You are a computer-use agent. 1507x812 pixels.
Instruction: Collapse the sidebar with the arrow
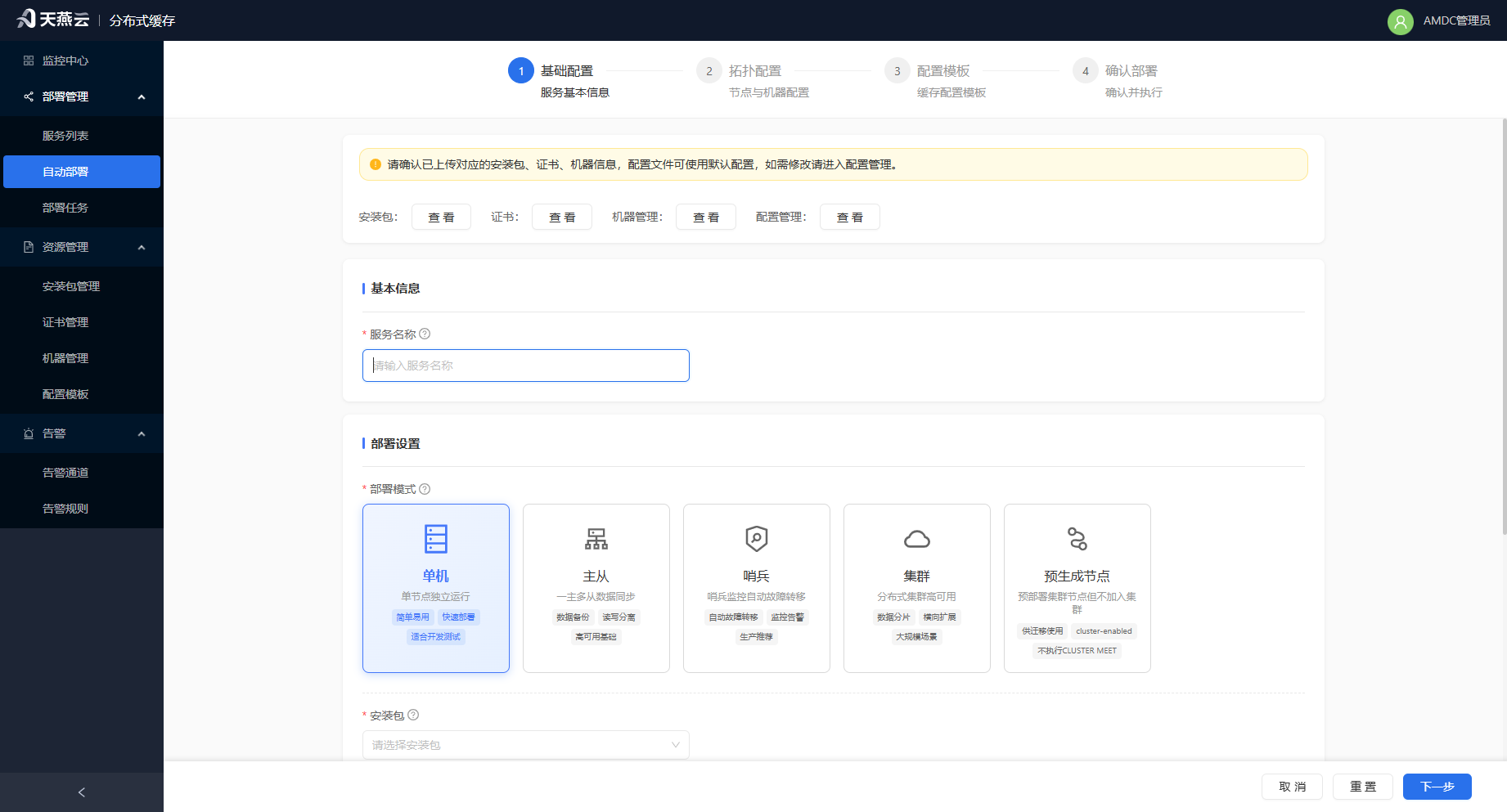tap(82, 792)
